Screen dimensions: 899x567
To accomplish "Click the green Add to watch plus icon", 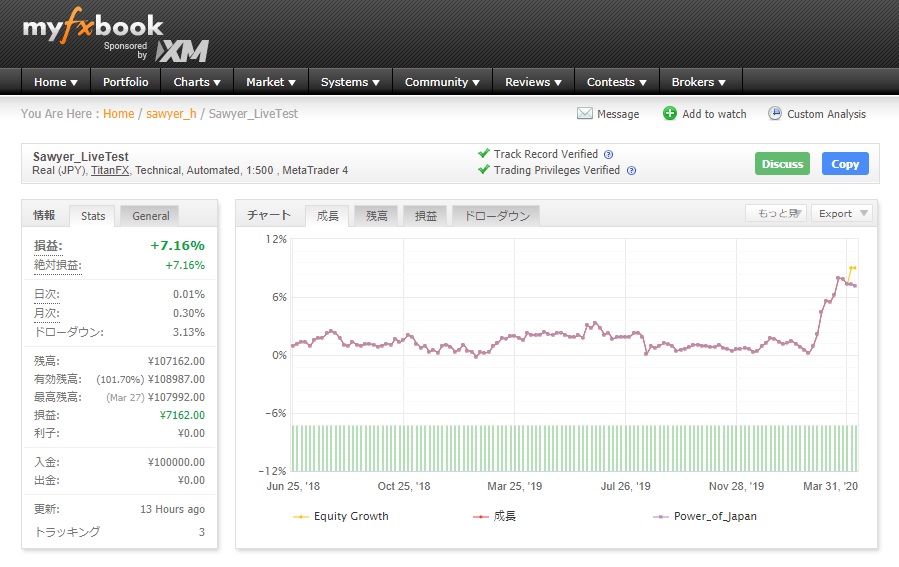I will [x=670, y=114].
